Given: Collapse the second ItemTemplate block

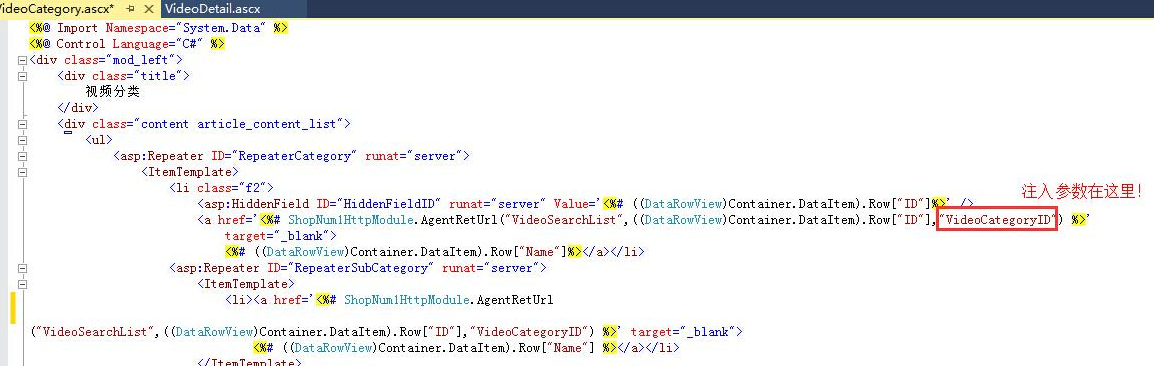Looking at the screenshot, I should 22,284.
